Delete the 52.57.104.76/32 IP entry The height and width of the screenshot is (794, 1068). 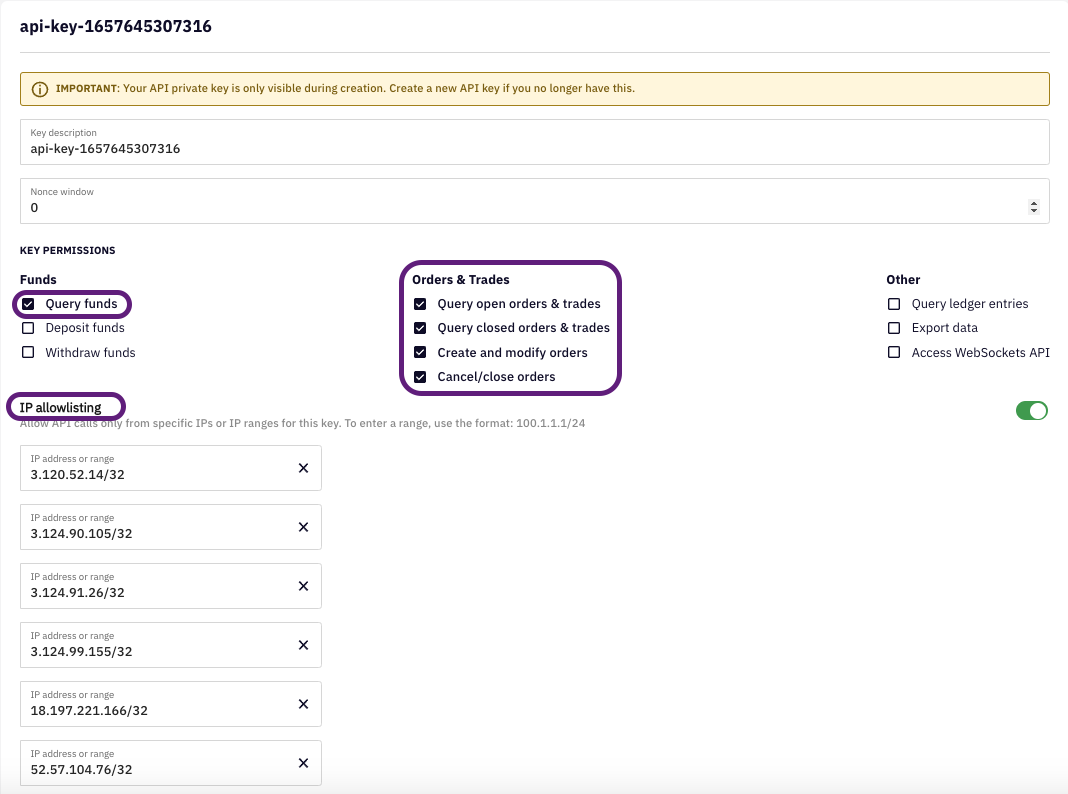pos(303,763)
